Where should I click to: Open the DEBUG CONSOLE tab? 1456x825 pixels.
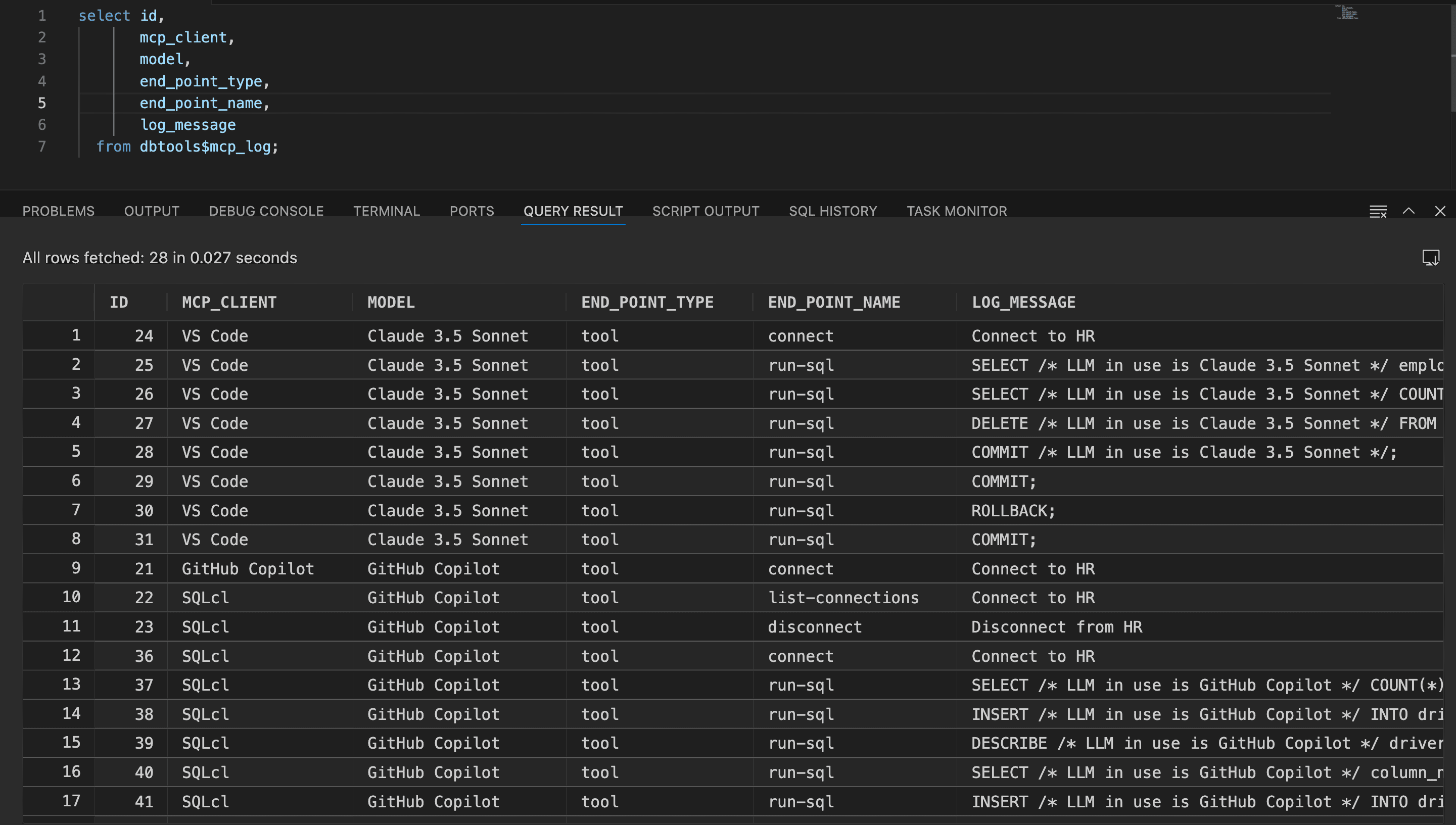266,211
